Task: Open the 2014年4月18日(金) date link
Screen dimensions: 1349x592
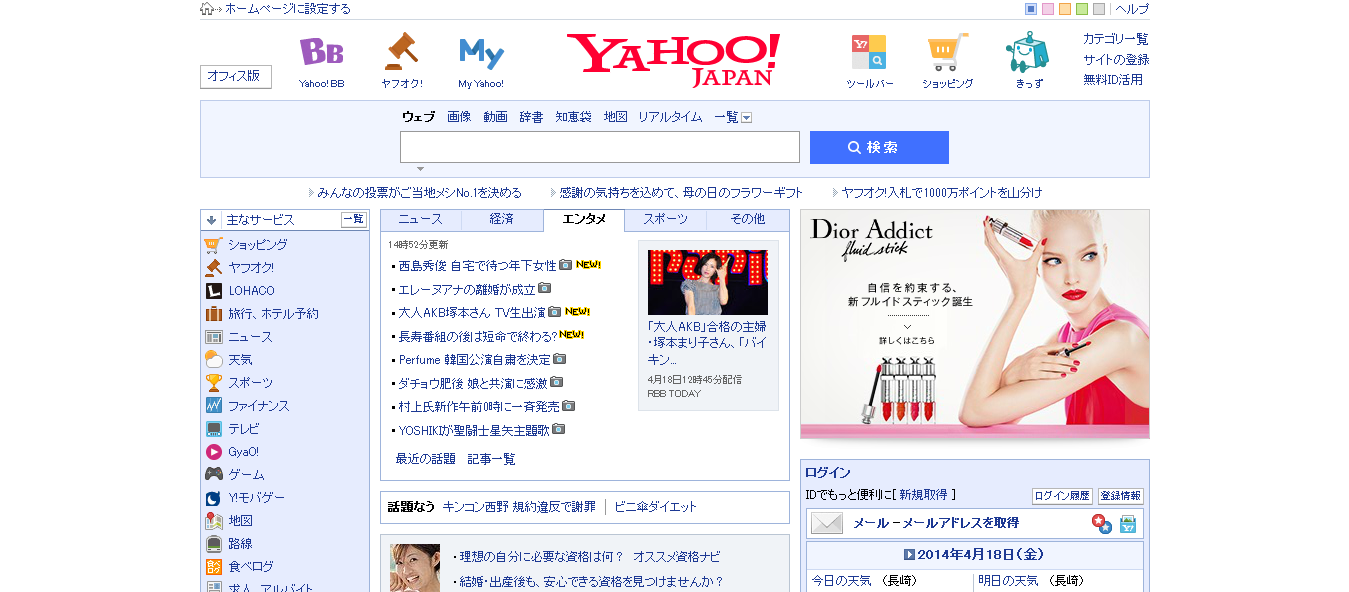Action: (x=981, y=554)
